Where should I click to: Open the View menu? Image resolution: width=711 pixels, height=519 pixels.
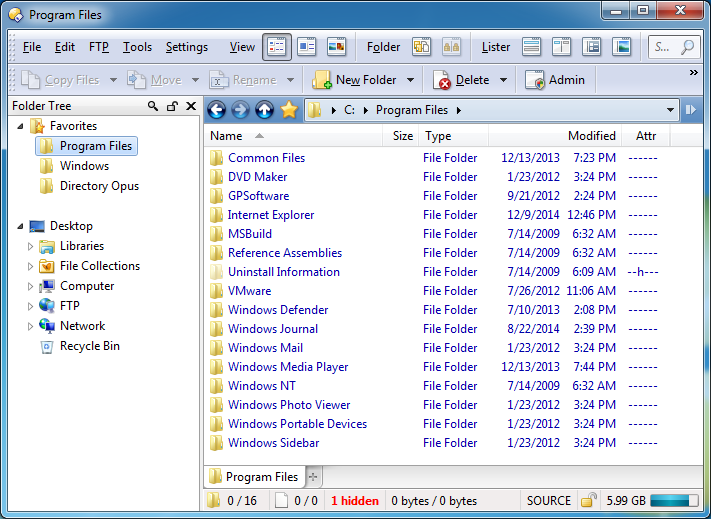(x=242, y=47)
